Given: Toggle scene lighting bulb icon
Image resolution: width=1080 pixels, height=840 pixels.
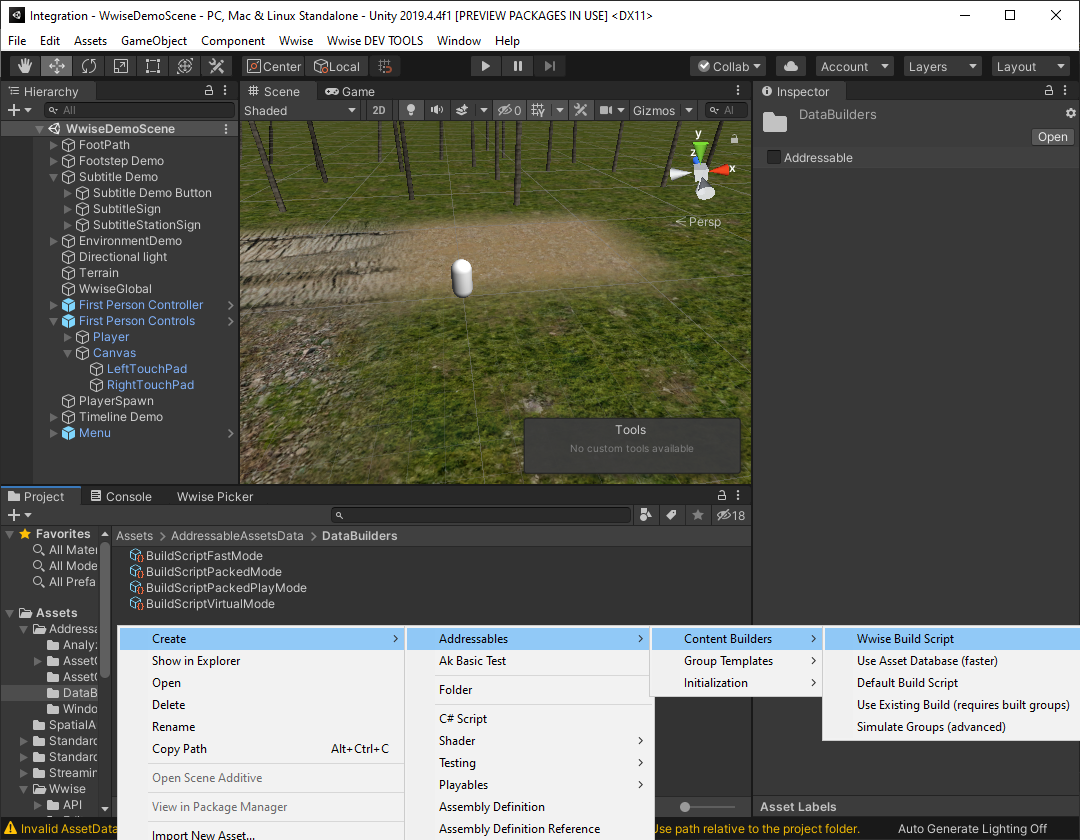Looking at the screenshot, I should click(x=410, y=110).
